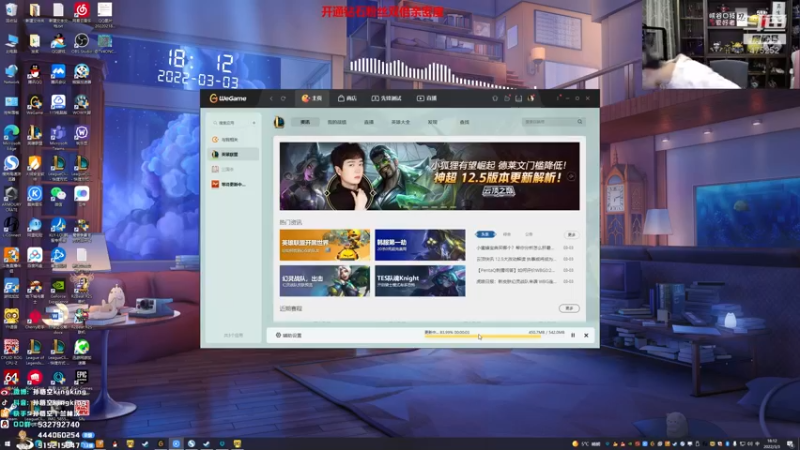Image resolution: width=800 pixels, height=450 pixels.
Task: Open the WeGame live stream tab (直播)
Action: tap(427, 98)
